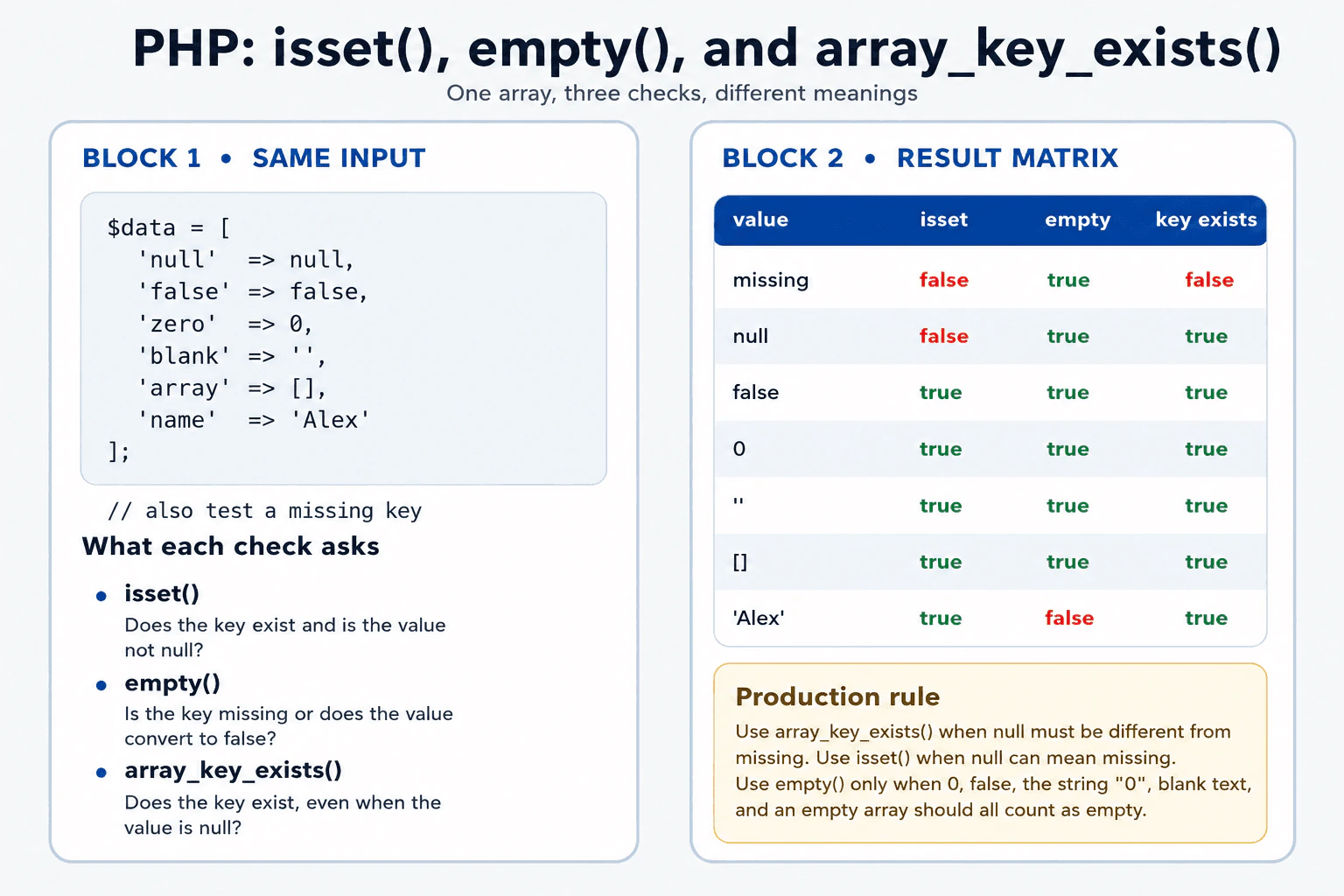This screenshot has width=1344, height=896.
Task: Select the comment "// also test a missing key"
Action: point(264,511)
